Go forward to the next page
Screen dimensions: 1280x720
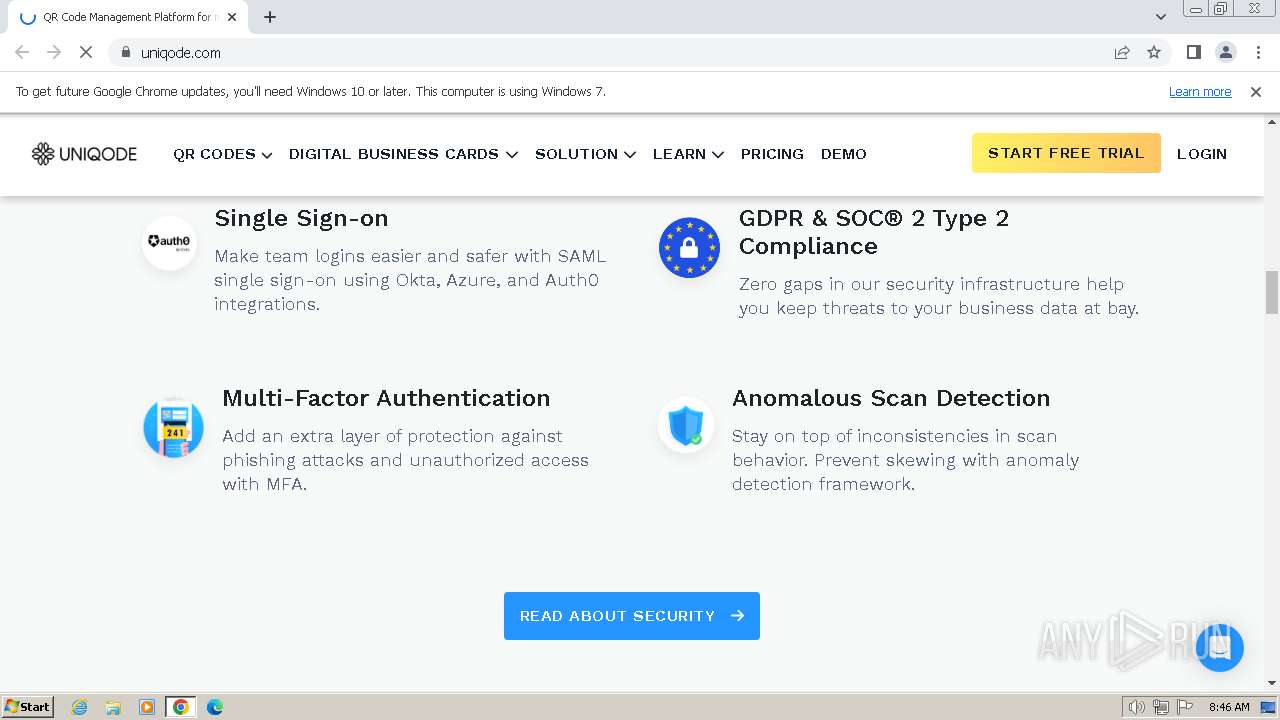[54, 53]
